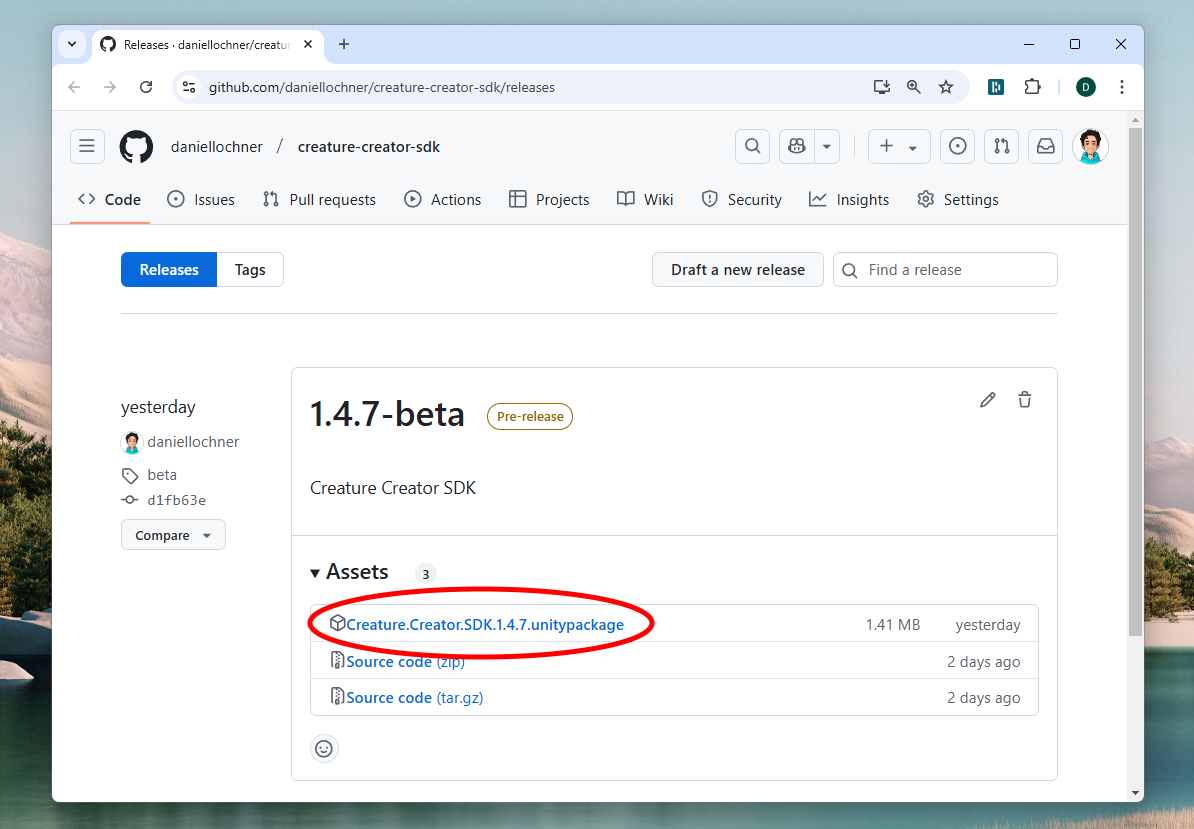
Task: Click install app icon in address bar
Action: coord(882,87)
